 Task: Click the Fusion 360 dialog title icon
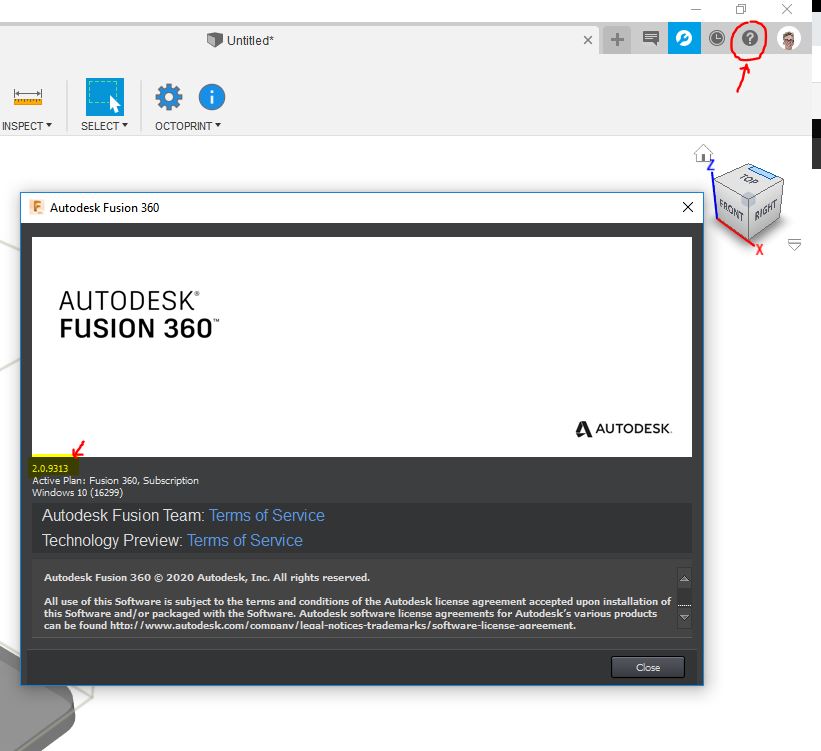(37, 207)
